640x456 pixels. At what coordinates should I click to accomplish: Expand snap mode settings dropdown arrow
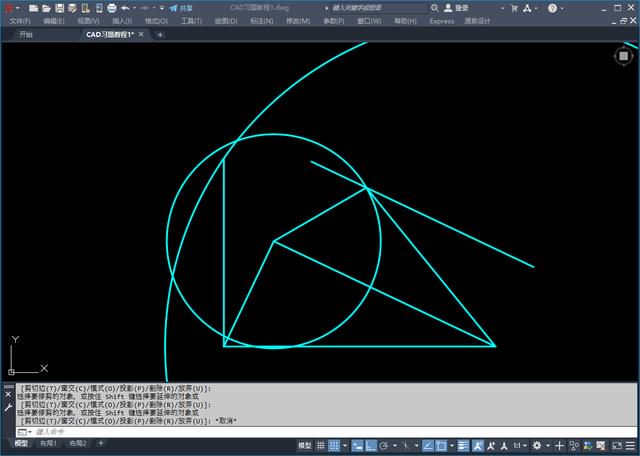tap(345, 446)
